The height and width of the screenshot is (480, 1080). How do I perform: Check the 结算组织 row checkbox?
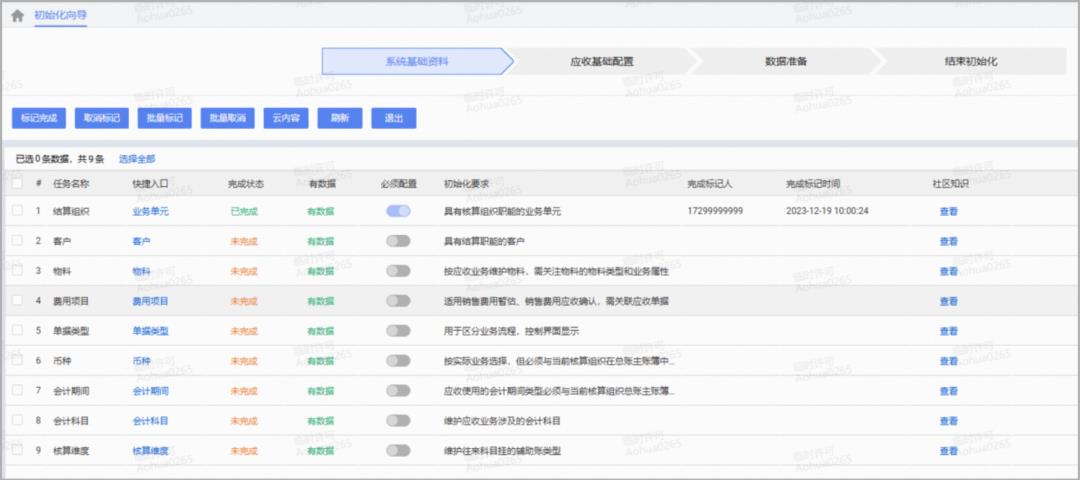pos(17,211)
